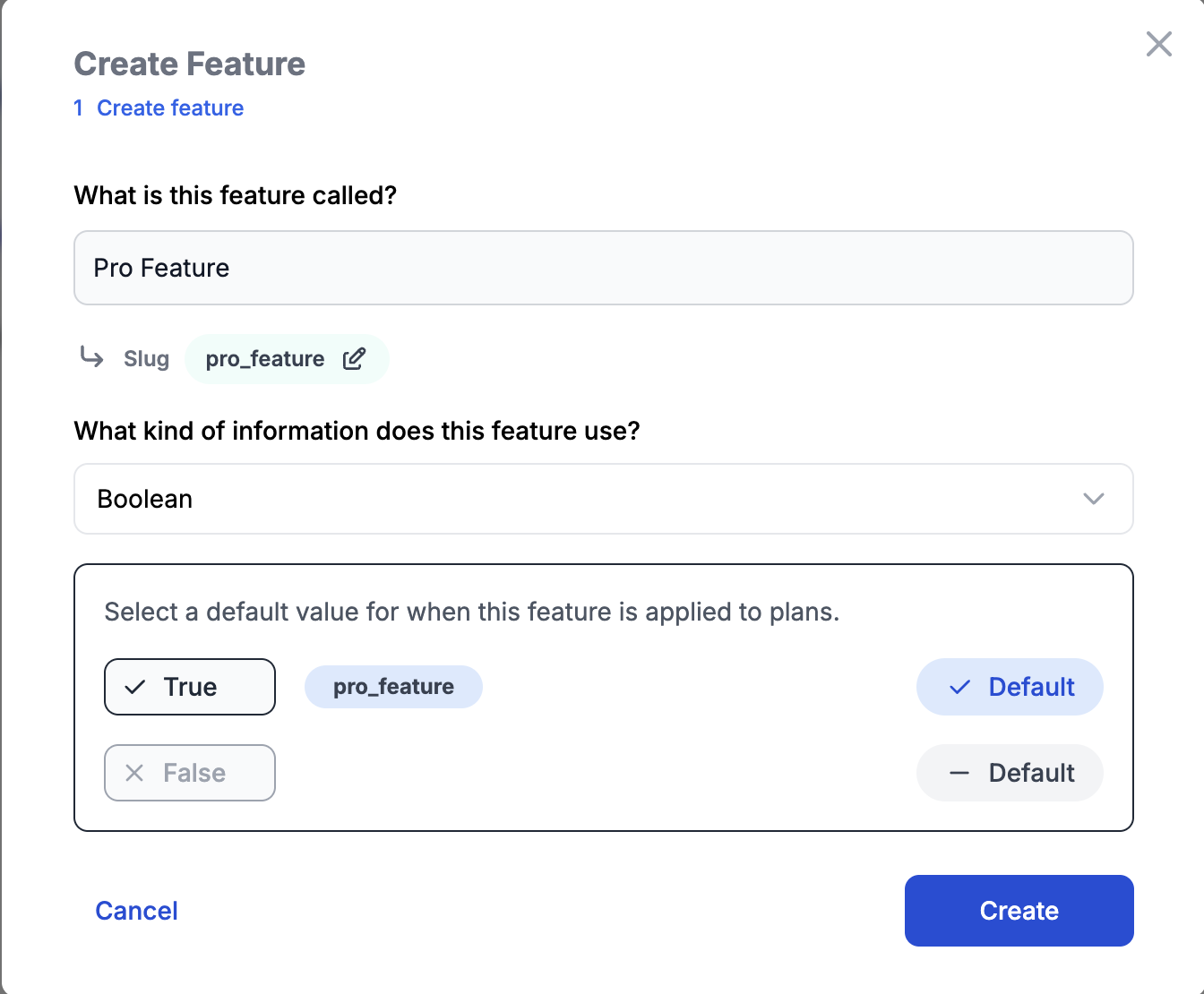Screen dimensions: 1204x994
Task: Click the X icon in False option
Action: (x=134, y=773)
